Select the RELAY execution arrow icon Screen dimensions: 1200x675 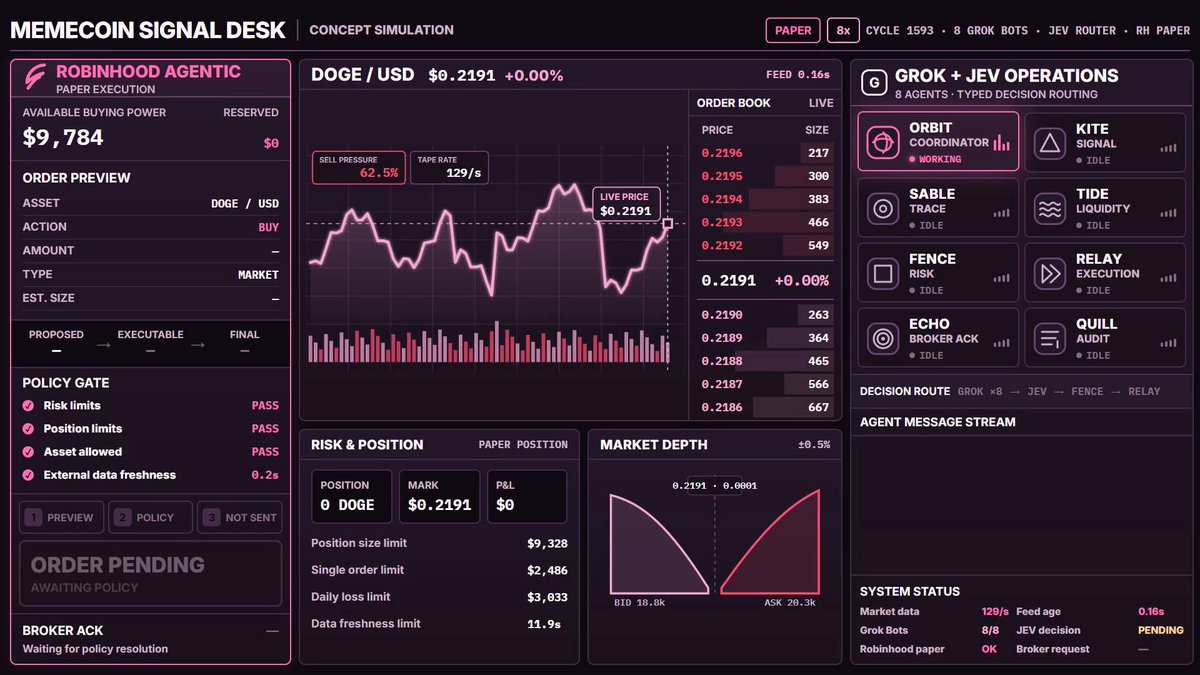click(x=1050, y=274)
